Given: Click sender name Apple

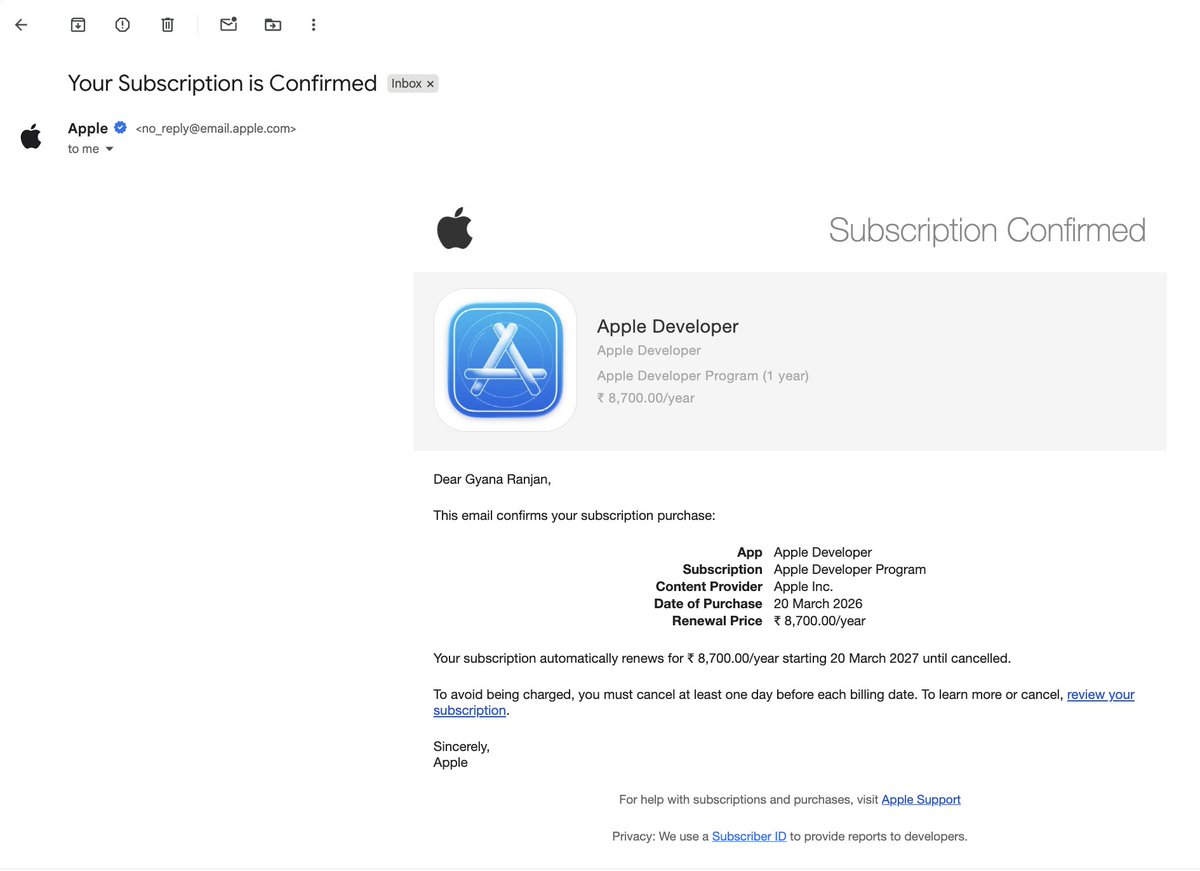Looking at the screenshot, I should pyautogui.click(x=88, y=128).
